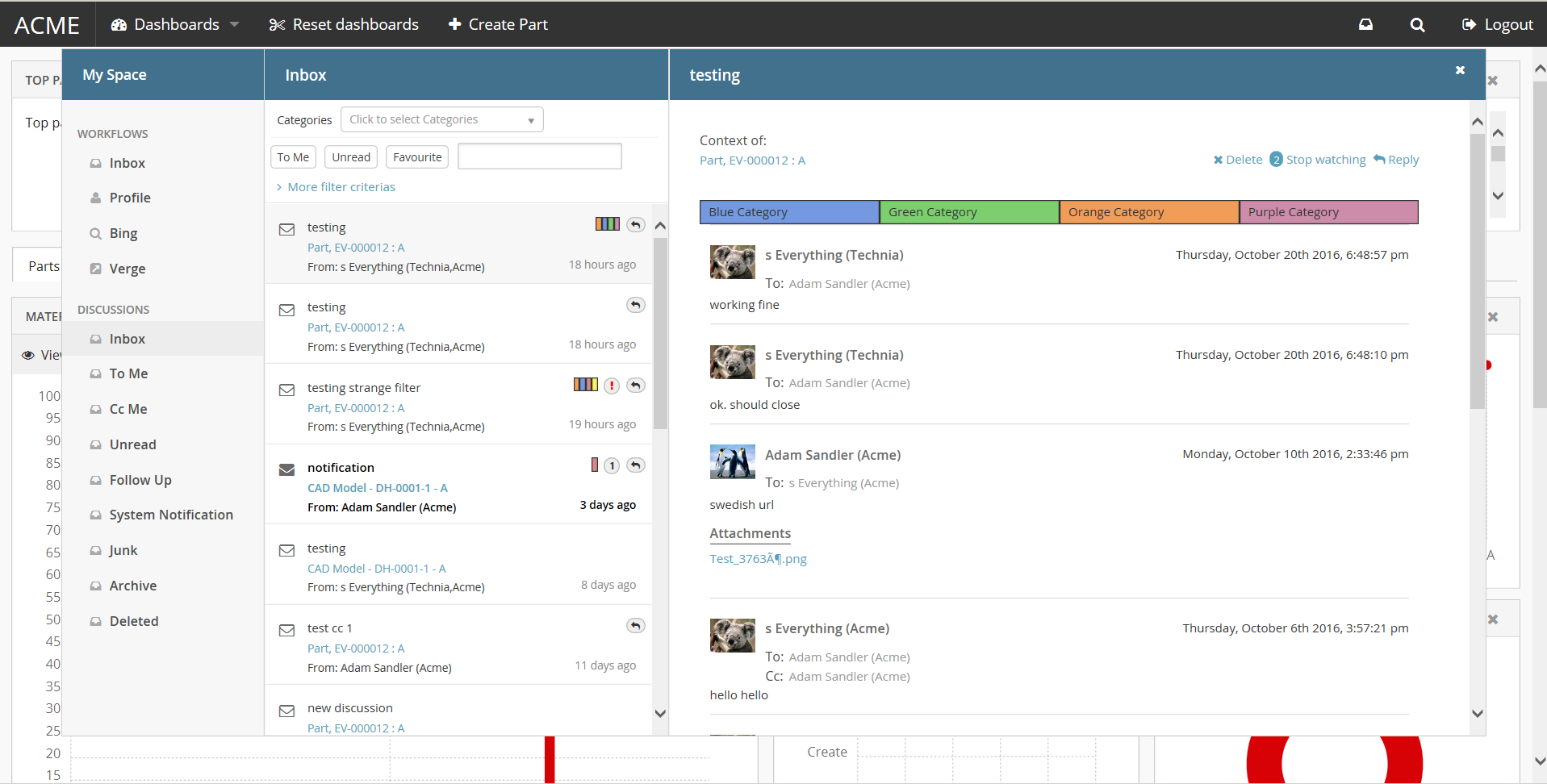
Task: Select Follow Up in Discussions list
Action: pyautogui.click(x=140, y=480)
